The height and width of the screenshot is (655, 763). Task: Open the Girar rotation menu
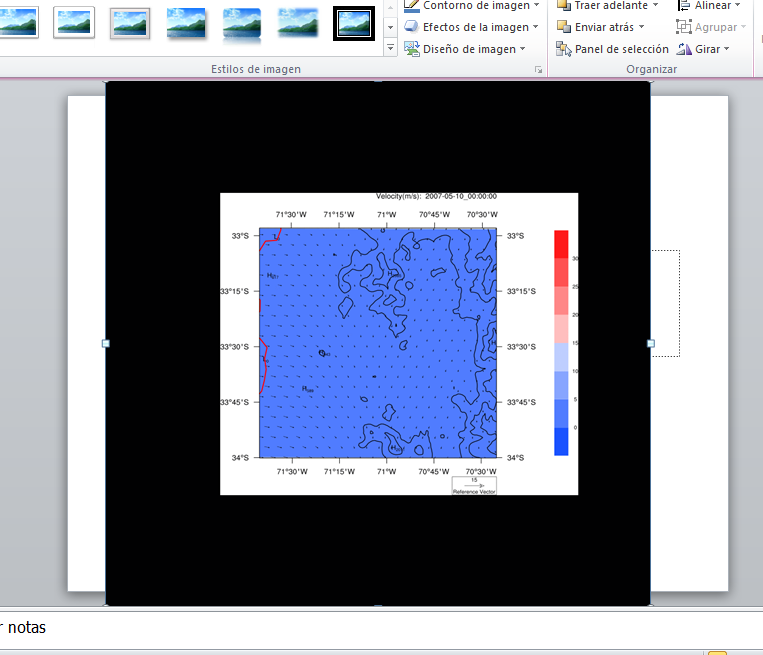tap(704, 49)
